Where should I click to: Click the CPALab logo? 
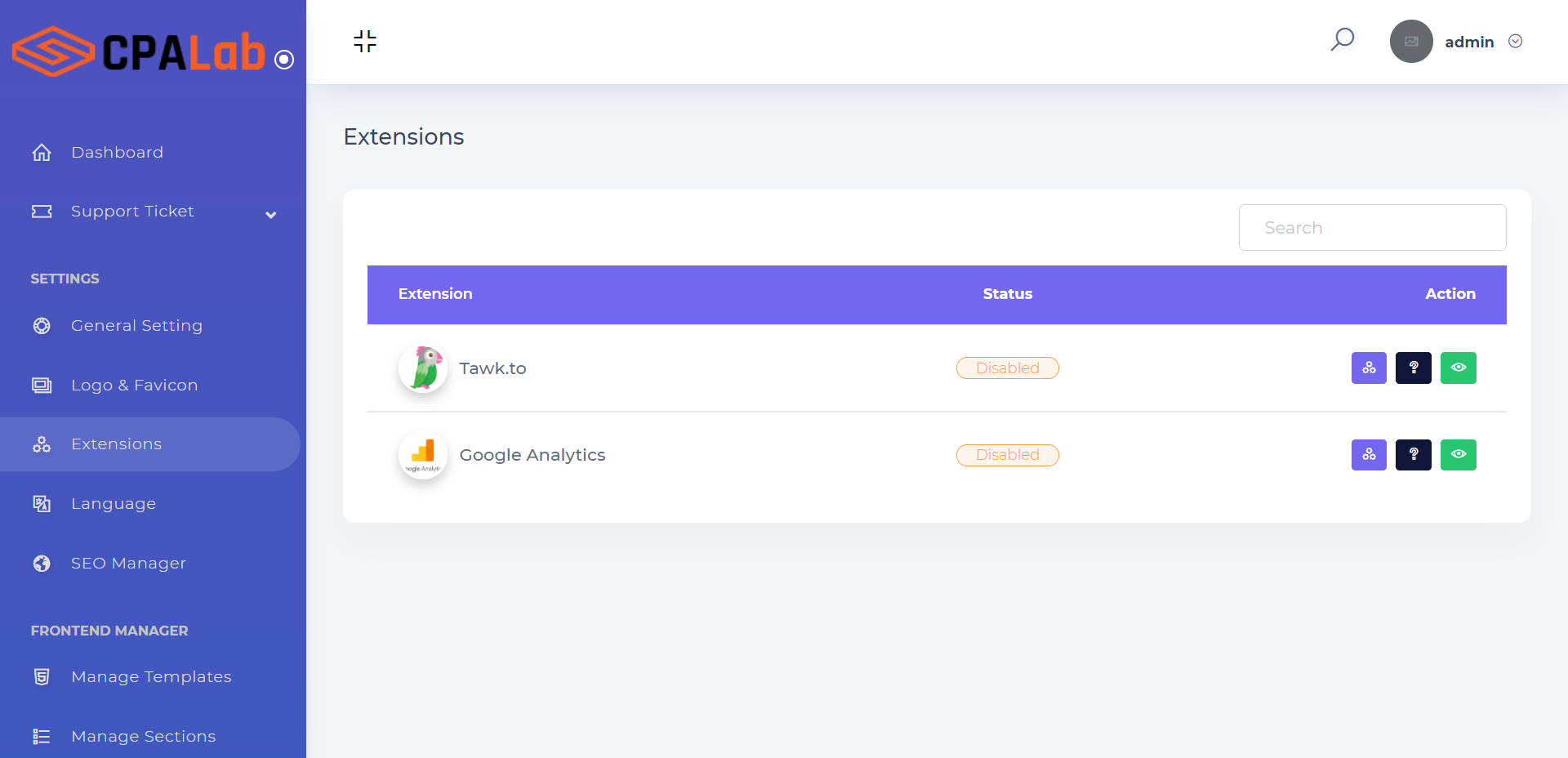pyautogui.click(x=139, y=51)
